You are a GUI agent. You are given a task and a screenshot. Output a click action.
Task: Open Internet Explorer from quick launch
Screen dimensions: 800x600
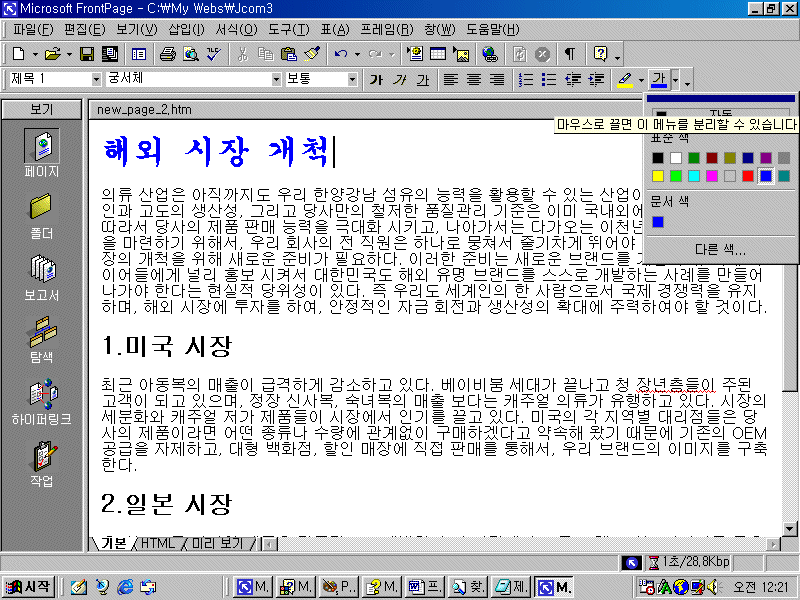125,587
